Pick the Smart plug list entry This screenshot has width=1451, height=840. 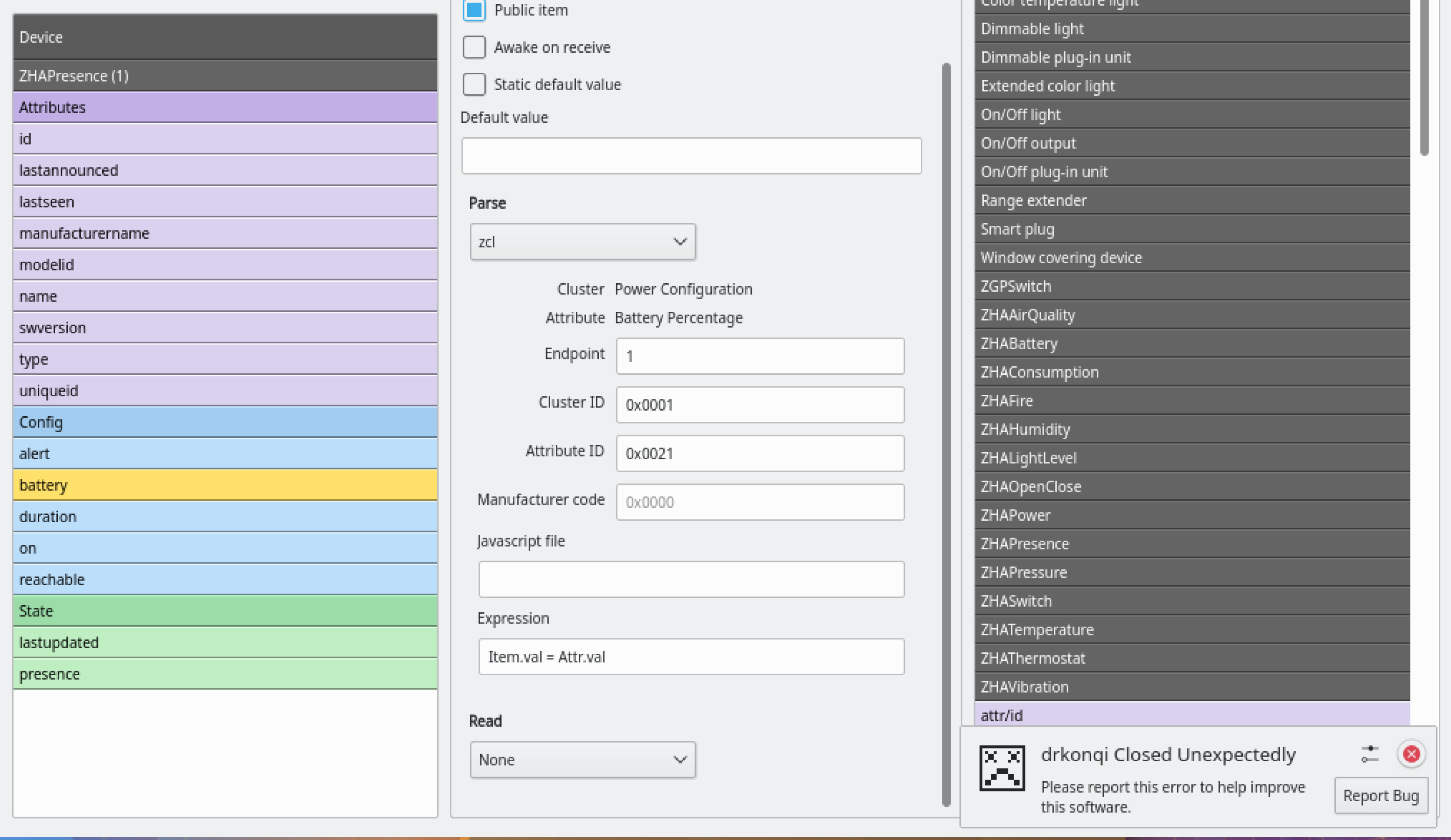[1192, 229]
